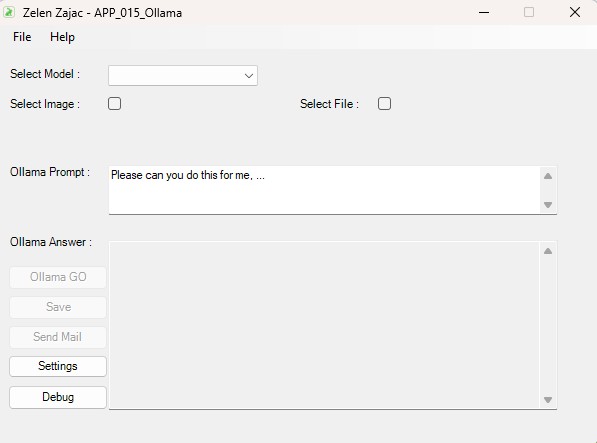Image resolution: width=597 pixels, height=443 pixels.
Task: Open the File menu
Action: [x=22, y=37]
